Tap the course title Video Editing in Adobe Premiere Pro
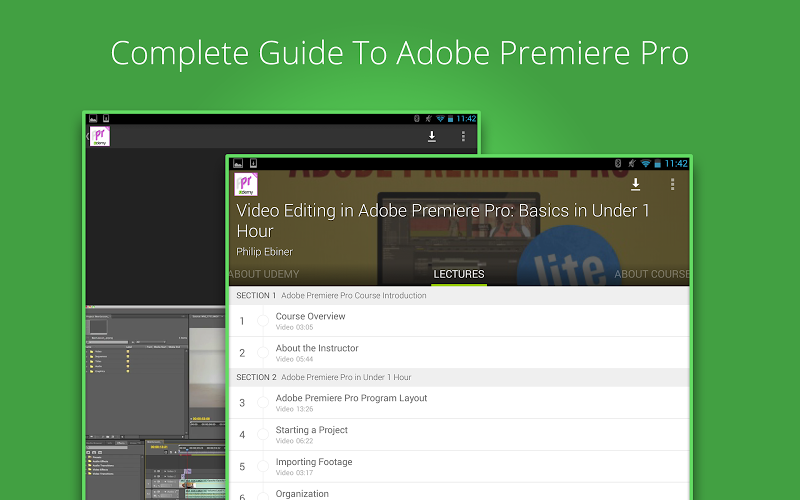This screenshot has height=500, width=800. (443, 221)
